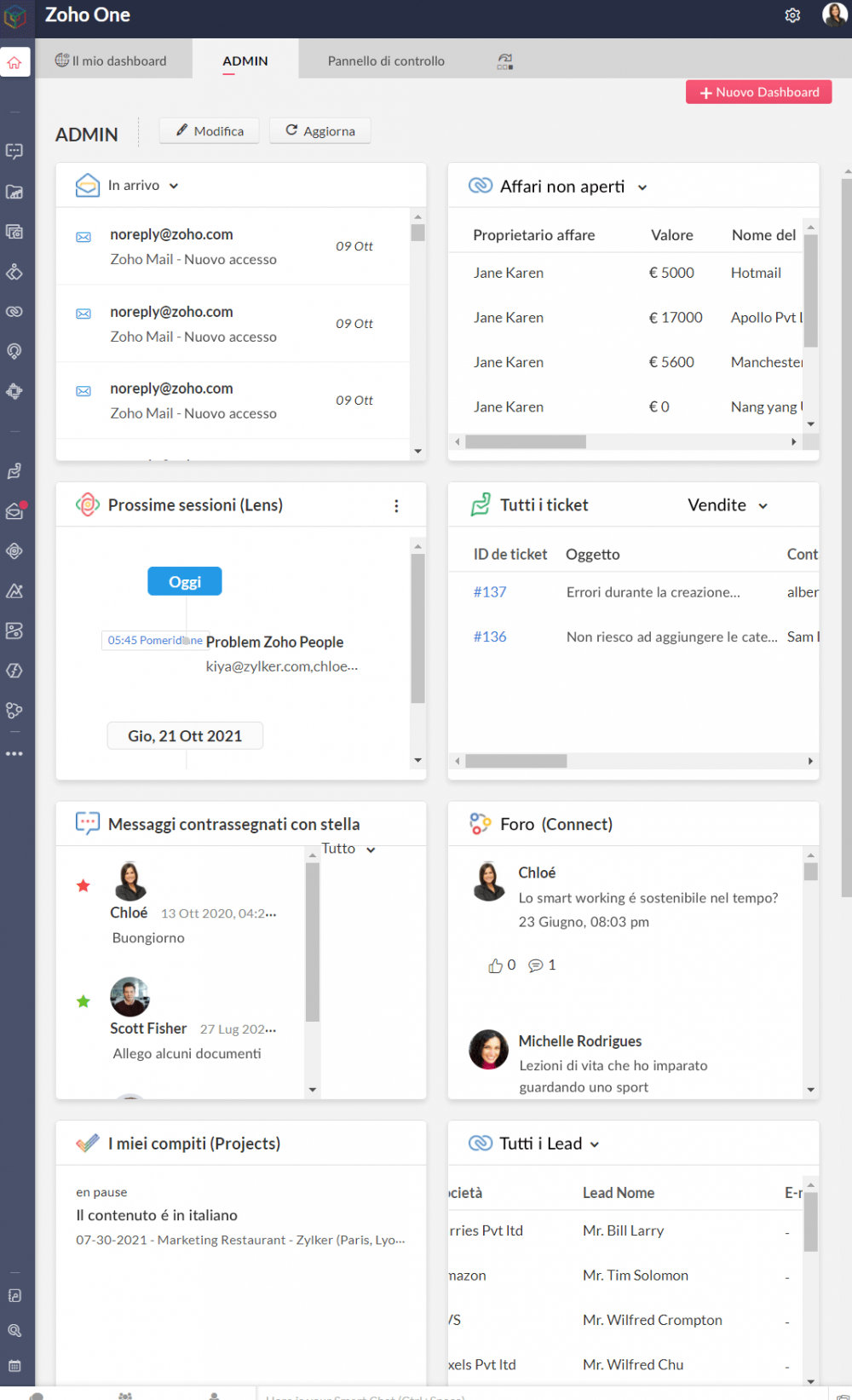Image resolution: width=852 pixels, height=1400 pixels.
Task: Open the chat bubble icon in the sidebar
Action: pos(14,152)
